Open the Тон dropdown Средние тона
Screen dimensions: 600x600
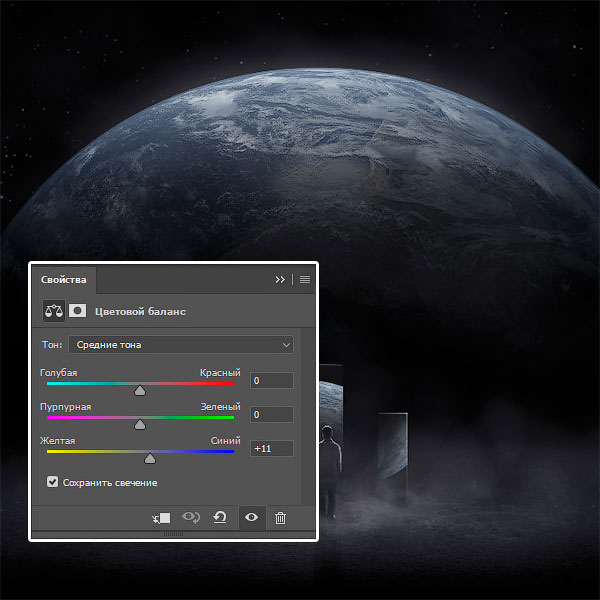[181, 345]
